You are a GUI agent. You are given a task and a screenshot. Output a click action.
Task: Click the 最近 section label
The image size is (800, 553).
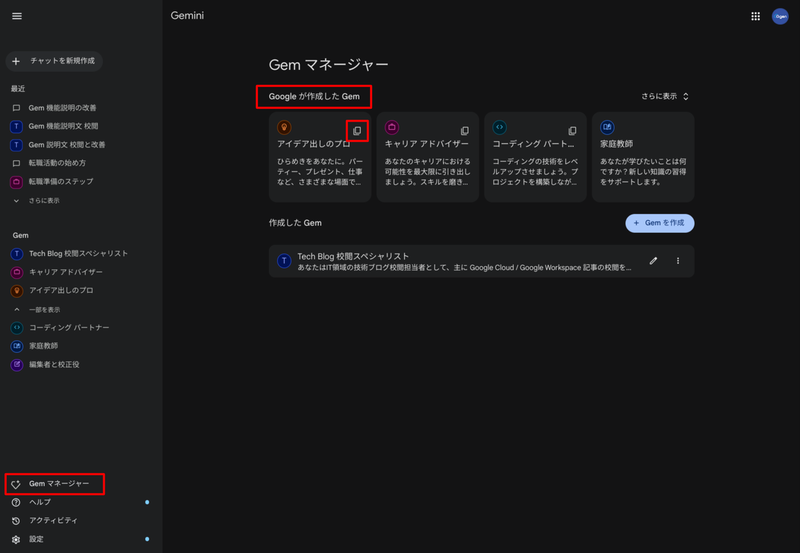18,89
